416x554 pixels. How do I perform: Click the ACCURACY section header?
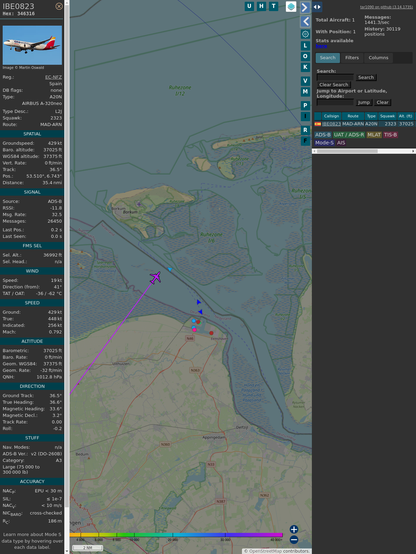coord(32,482)
